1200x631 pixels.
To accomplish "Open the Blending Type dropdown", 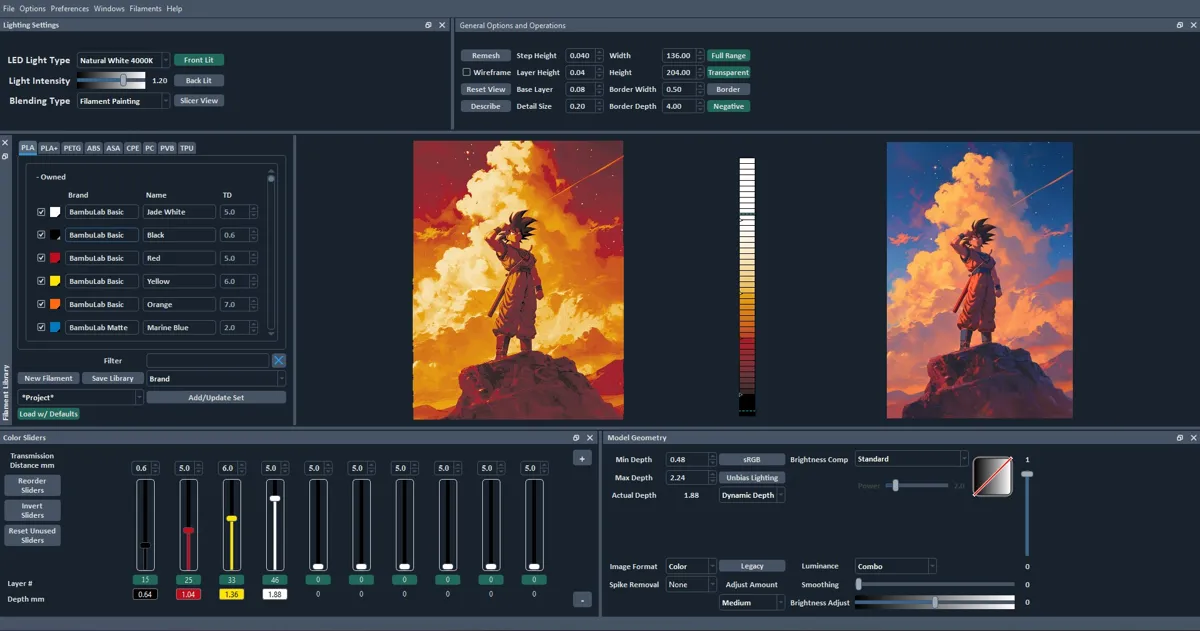I will tap(124, 101).
